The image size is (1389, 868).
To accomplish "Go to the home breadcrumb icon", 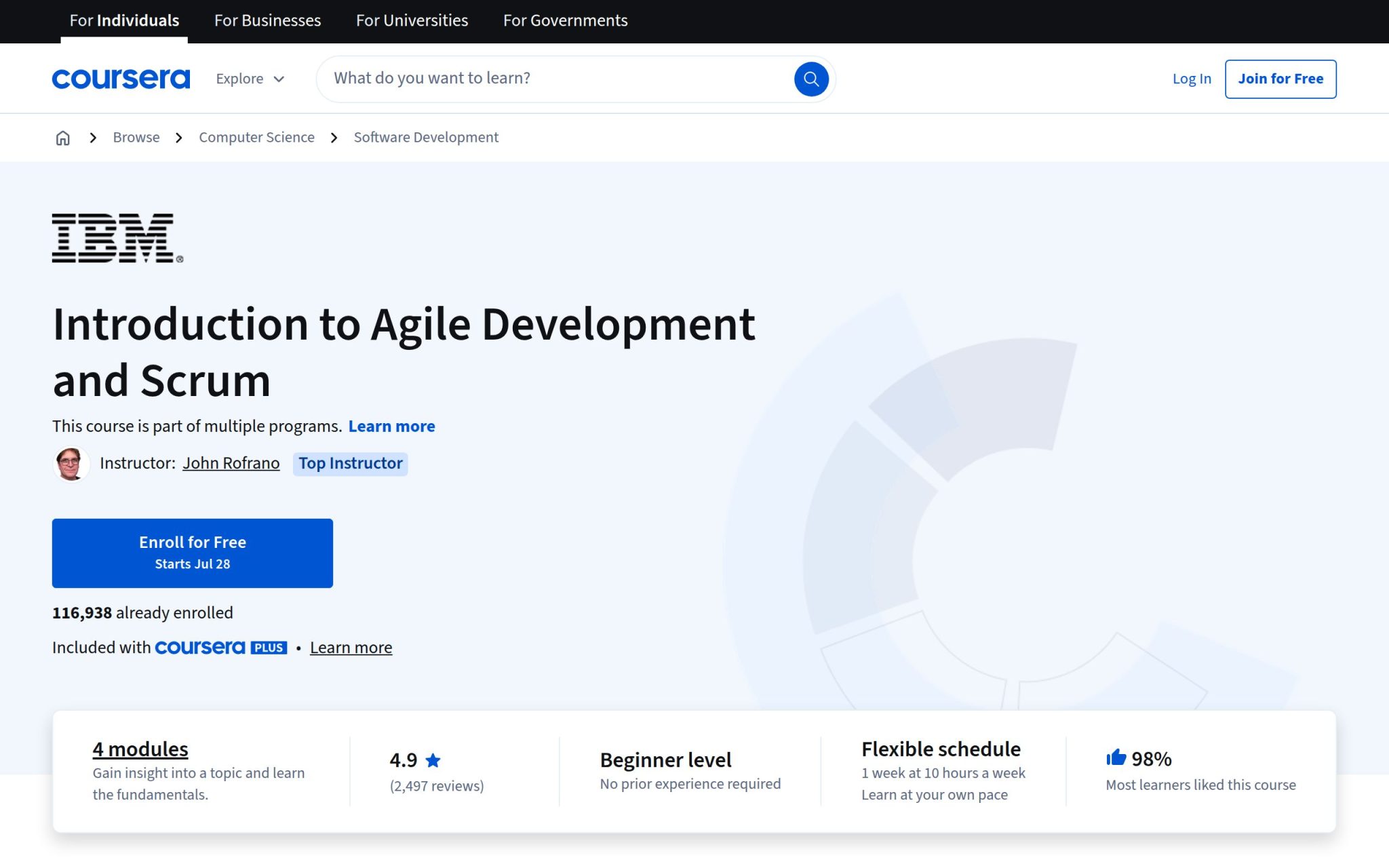I will [62, 138].
